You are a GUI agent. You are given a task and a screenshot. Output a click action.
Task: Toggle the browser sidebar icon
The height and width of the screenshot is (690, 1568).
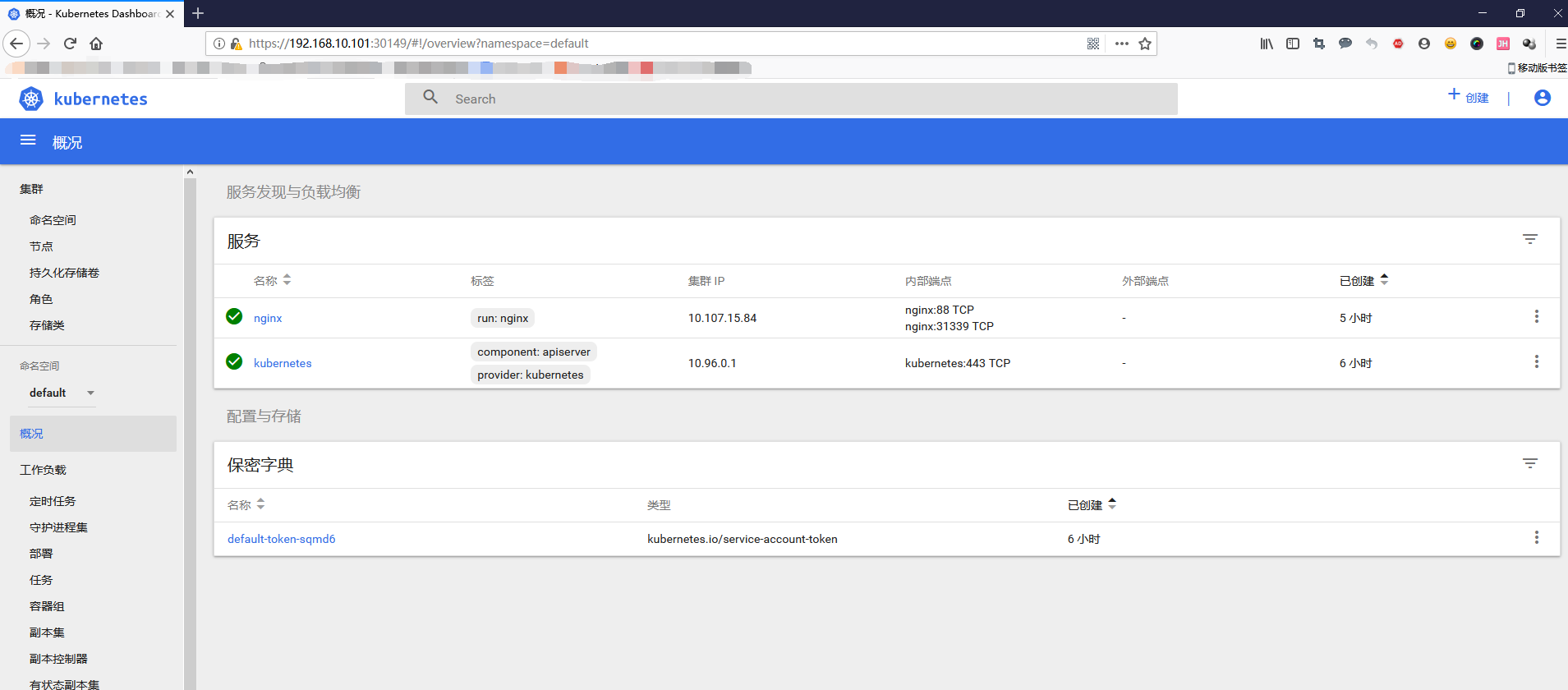point(1293,44)
